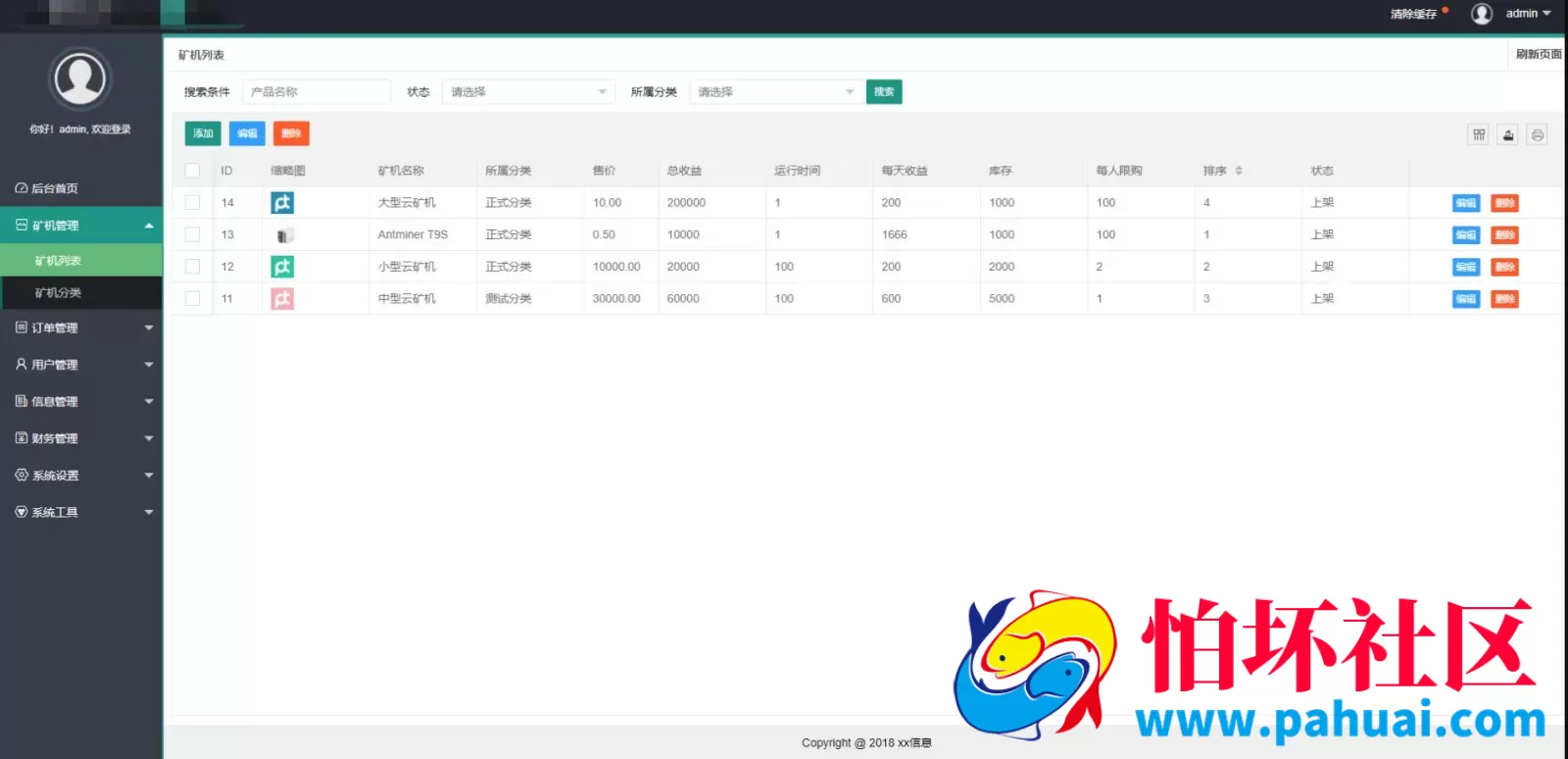Click the 200000 total income cell
Image resolution: width=1568 pixels, height=759 pixels.
pyautogui.click(x=686, y=203)
